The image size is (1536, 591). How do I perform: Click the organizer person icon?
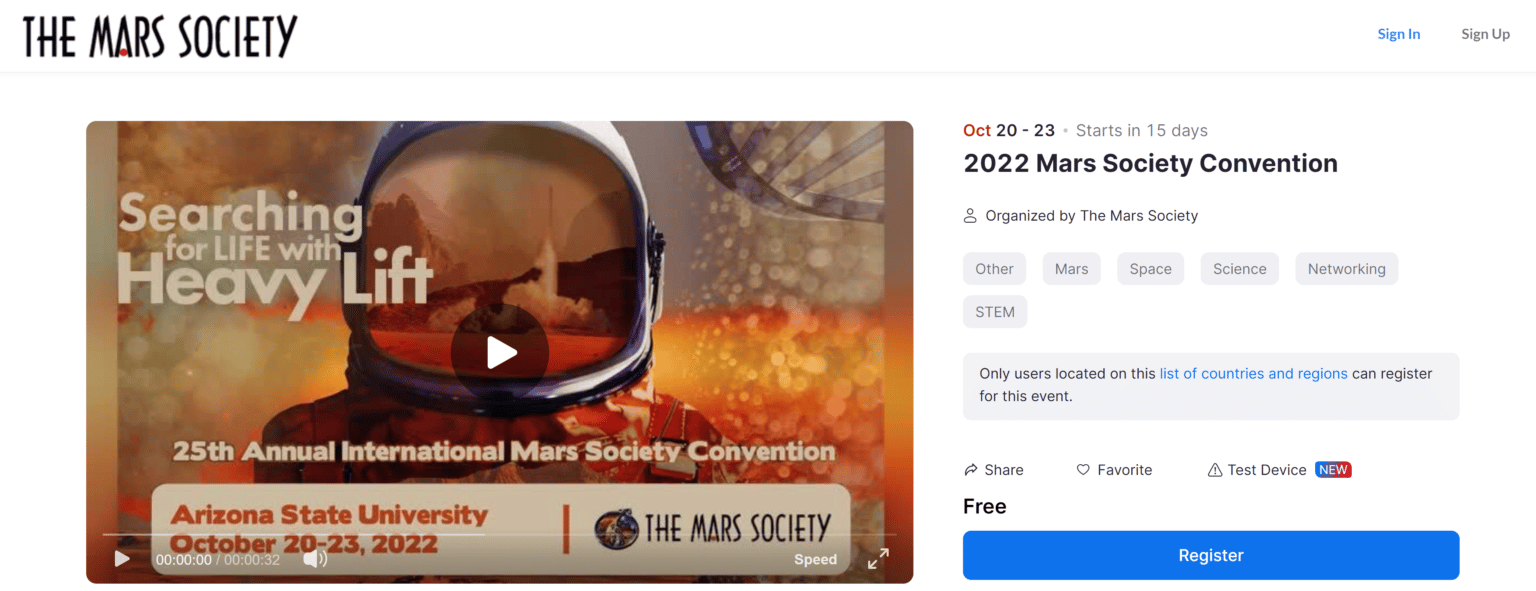(x=970, y=216)
